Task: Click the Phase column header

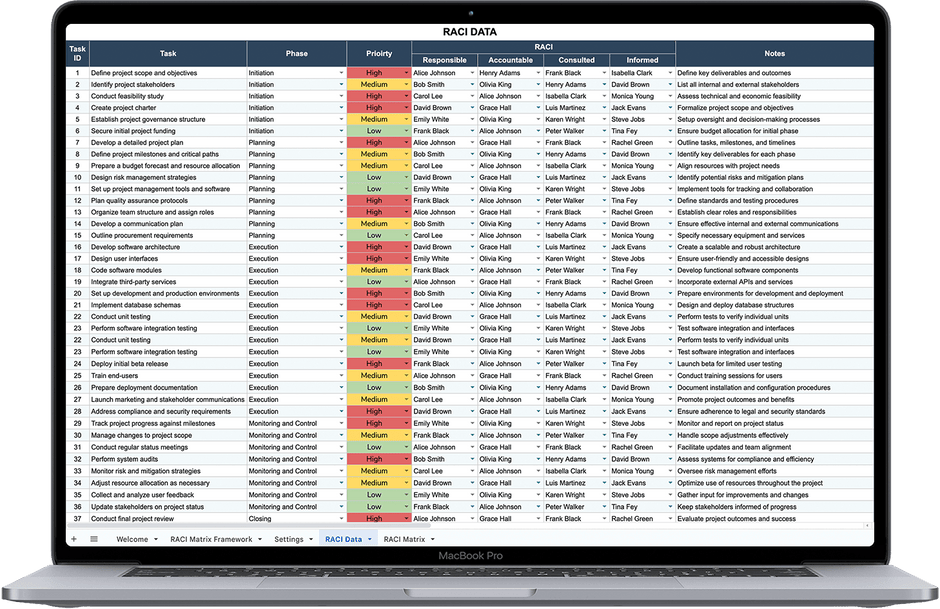Action: pyautogui.click(x=297, y=53)
